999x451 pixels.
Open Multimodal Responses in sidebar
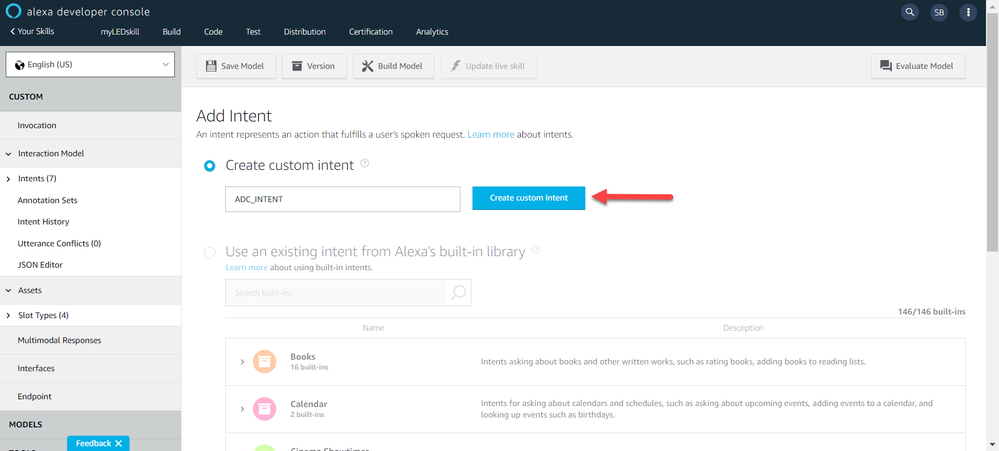(x=59, y=340)
